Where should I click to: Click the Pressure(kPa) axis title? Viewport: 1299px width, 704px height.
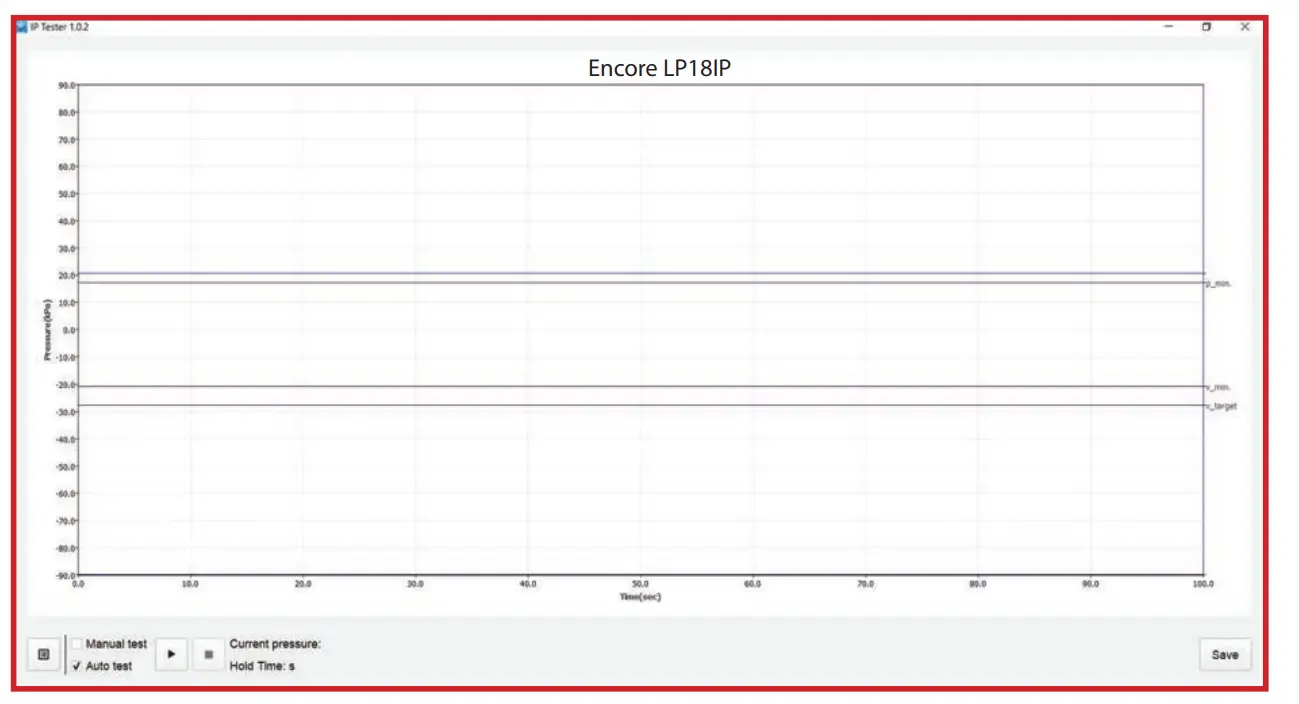[47, 329]
